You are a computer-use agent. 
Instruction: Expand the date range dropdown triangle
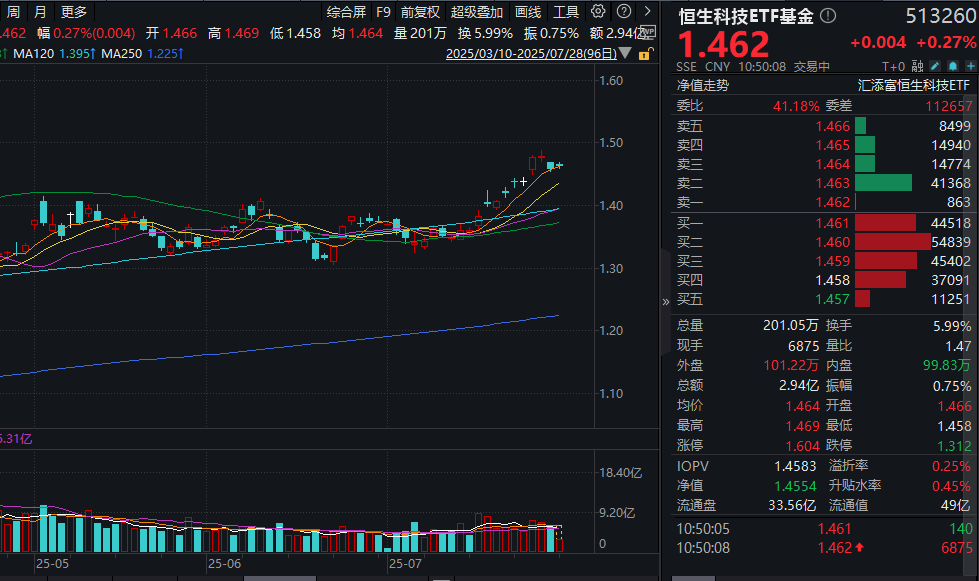[625, 54]
